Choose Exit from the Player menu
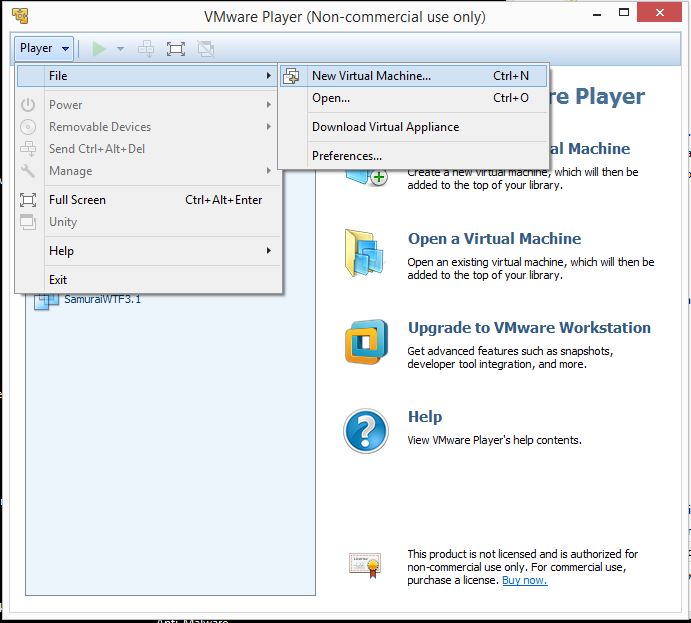Image resolution: width=691 pixels, height=623 pixels. (148, 280)
